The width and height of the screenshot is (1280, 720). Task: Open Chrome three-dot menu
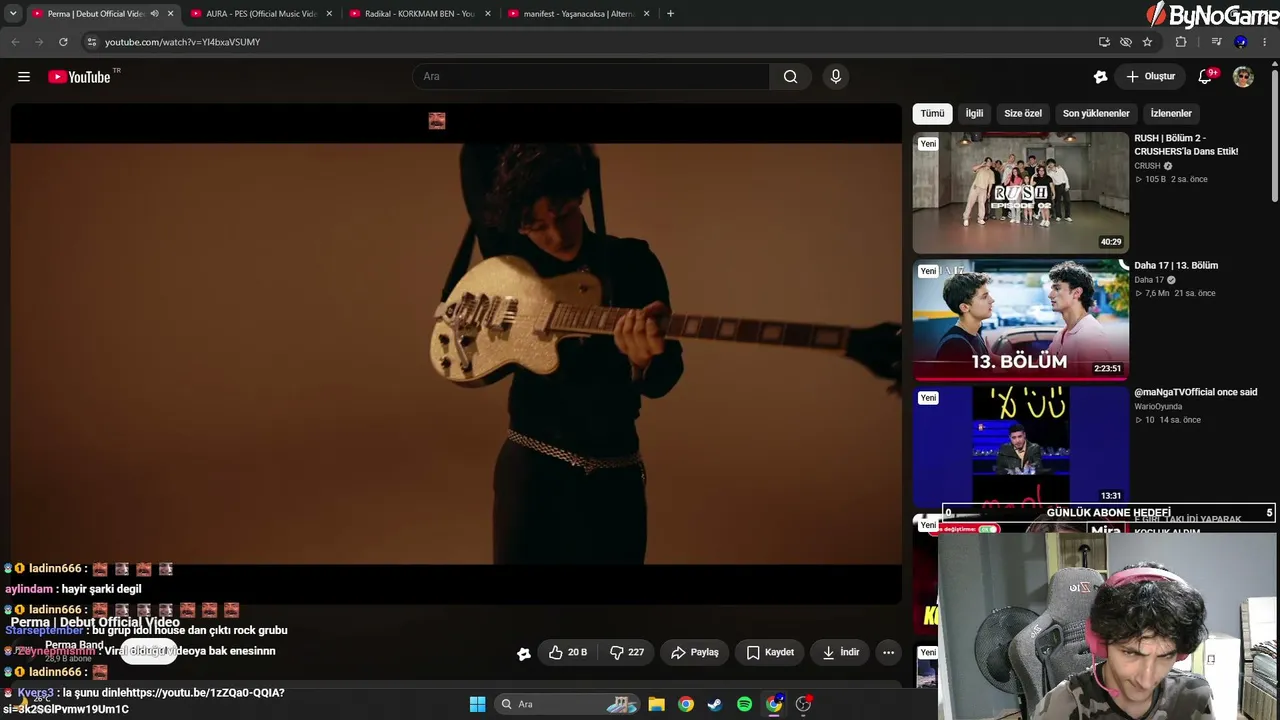point(1266,42)
